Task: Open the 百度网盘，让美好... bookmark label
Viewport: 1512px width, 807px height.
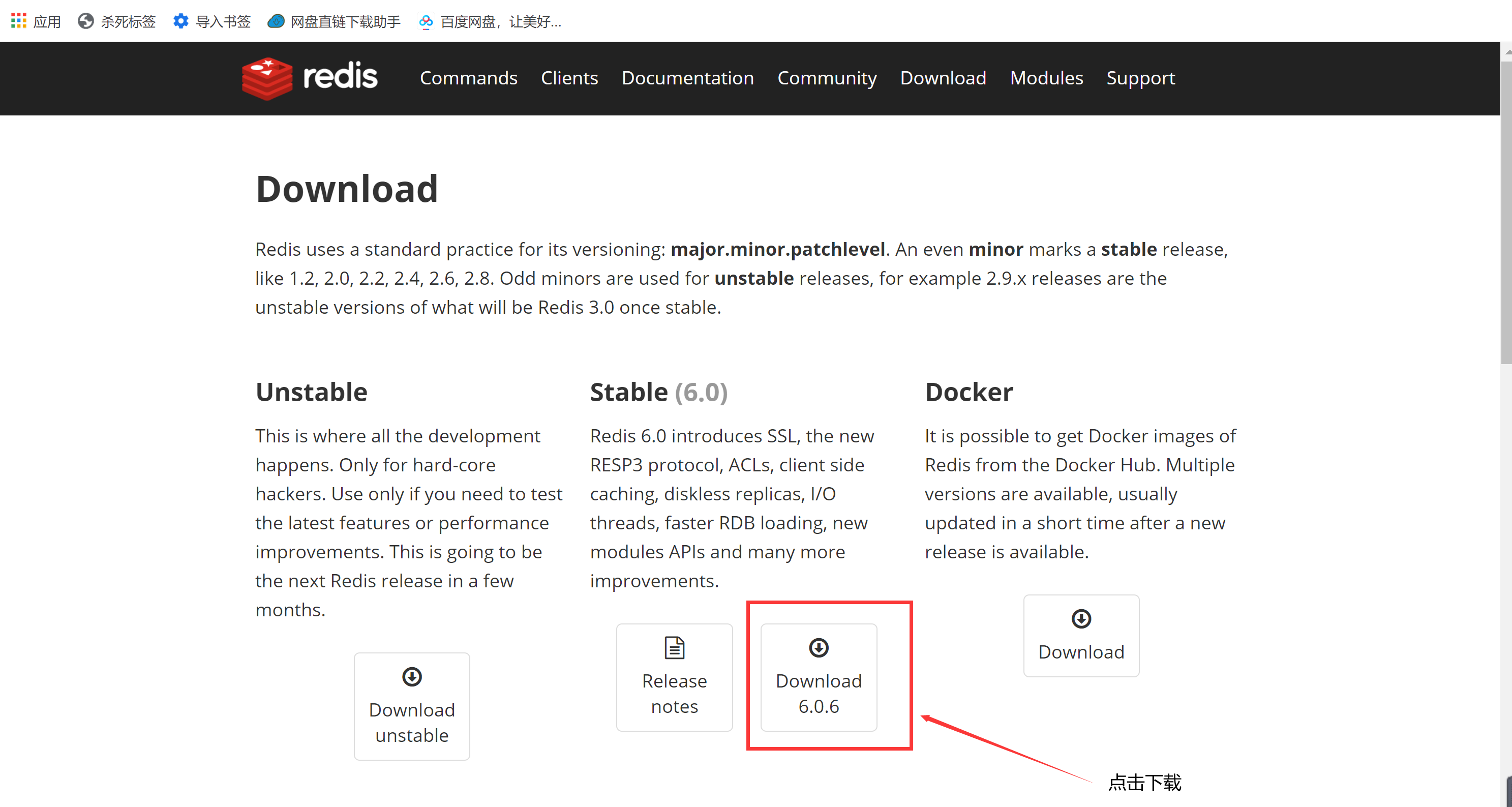Action: click(x=501, y=22)
